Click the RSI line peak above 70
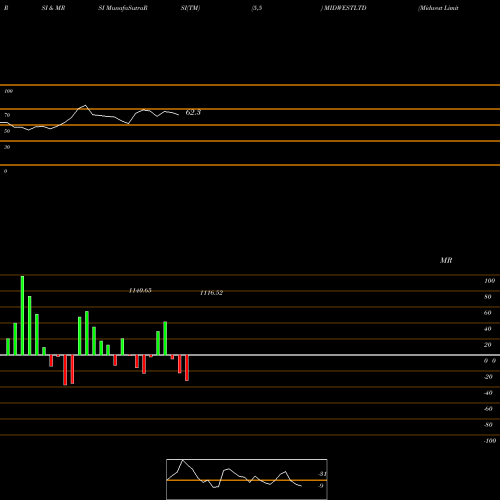The image size is (500, 500). click(x=85, y=106)
